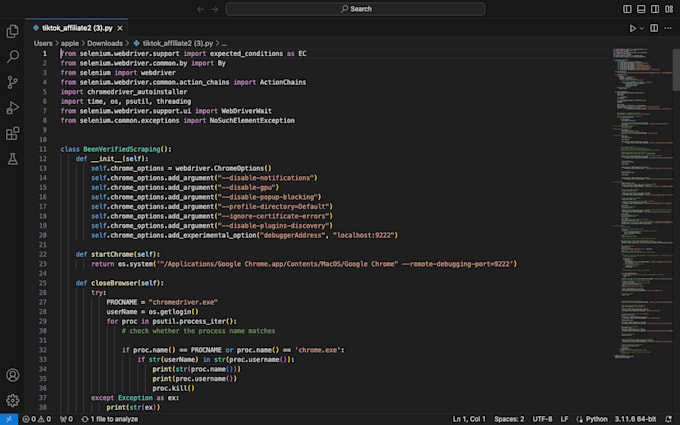The height and width of the screenshot is (425, 680).
Task: Close the tiktok_affiliate2 (3).py tab
Action: click(x=120, y=28)
